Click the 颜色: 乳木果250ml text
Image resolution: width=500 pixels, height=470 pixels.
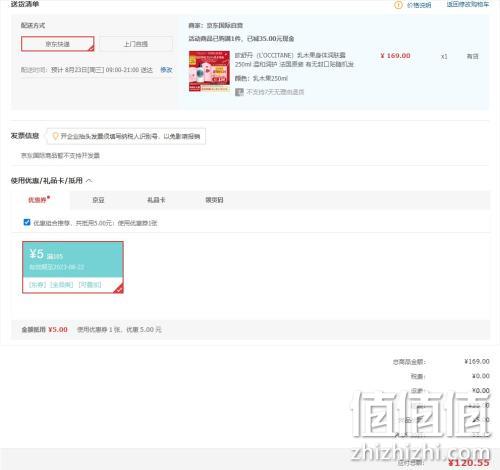pyautogui.click(x=261, y=78)
